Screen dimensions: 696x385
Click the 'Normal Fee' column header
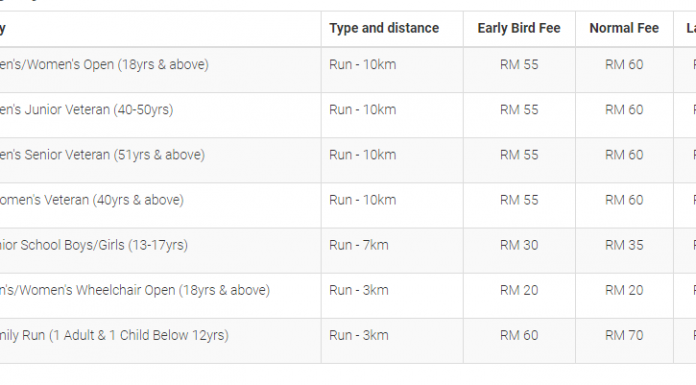tap(624, 28)
